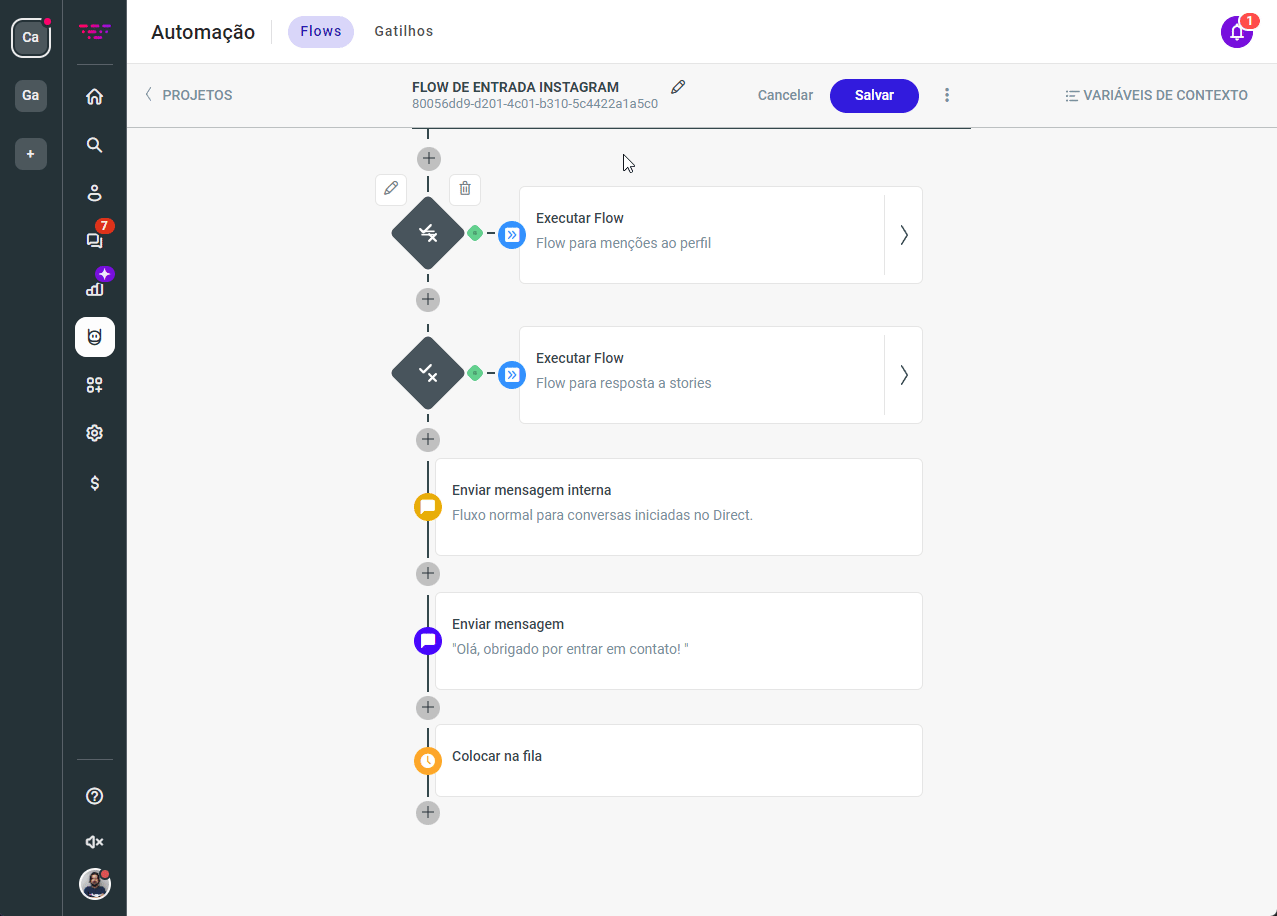The width and height of the screenshot is (1277, 916).
Task: Click the Cancelar button
Action: pyautogui.click(x=785, y=95)
